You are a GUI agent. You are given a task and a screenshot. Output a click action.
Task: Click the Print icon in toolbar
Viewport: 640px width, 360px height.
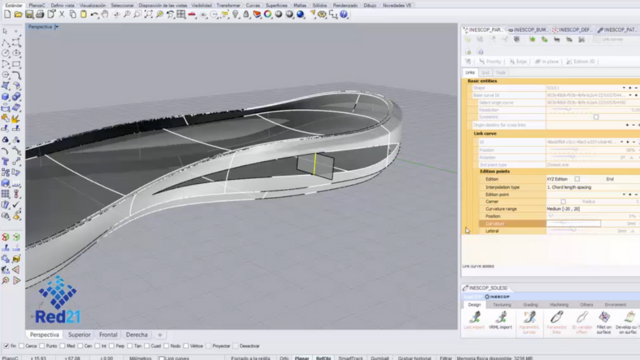(40, 14)
